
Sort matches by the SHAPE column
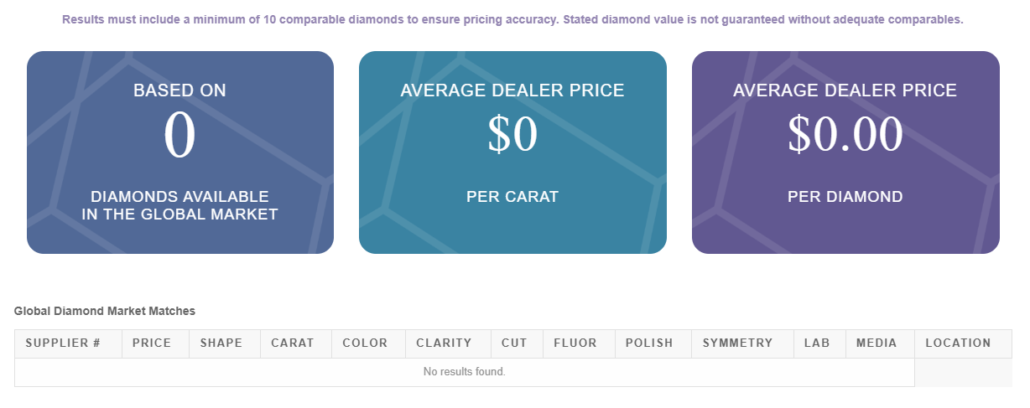[221, 343]
